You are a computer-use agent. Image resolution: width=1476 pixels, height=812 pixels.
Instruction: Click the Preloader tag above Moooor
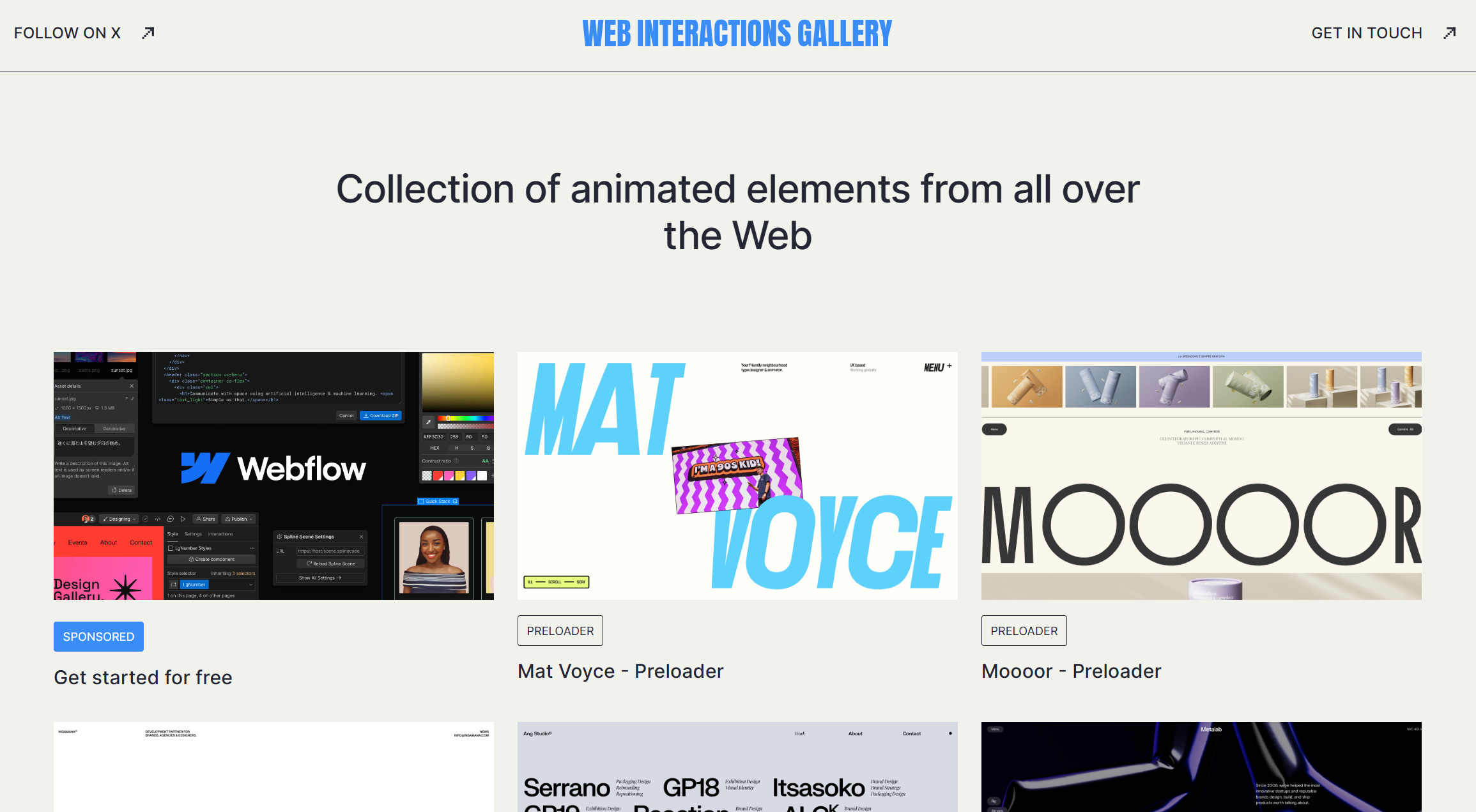tap(1024, 631)
